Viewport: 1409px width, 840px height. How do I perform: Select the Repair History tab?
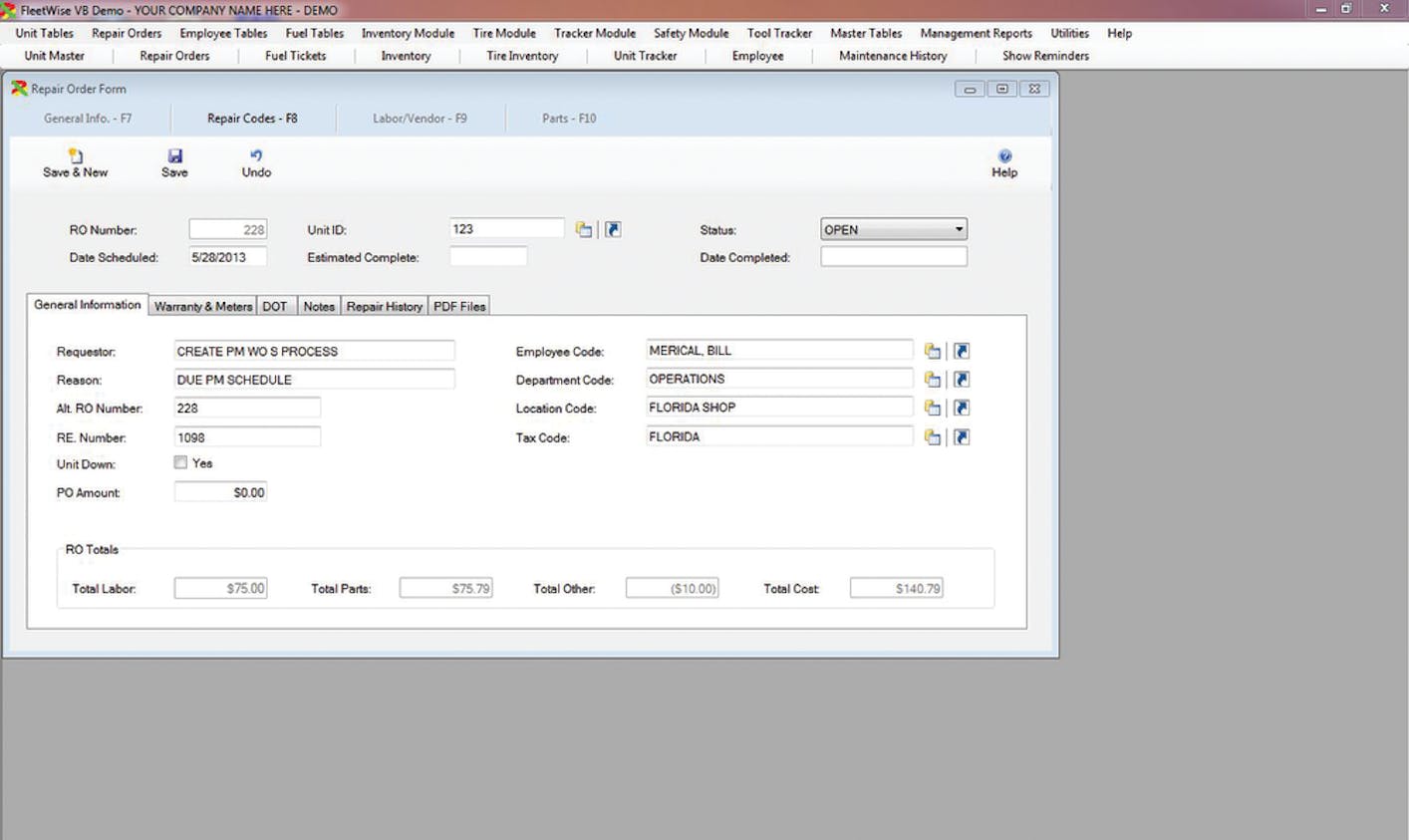click(384, 306)
